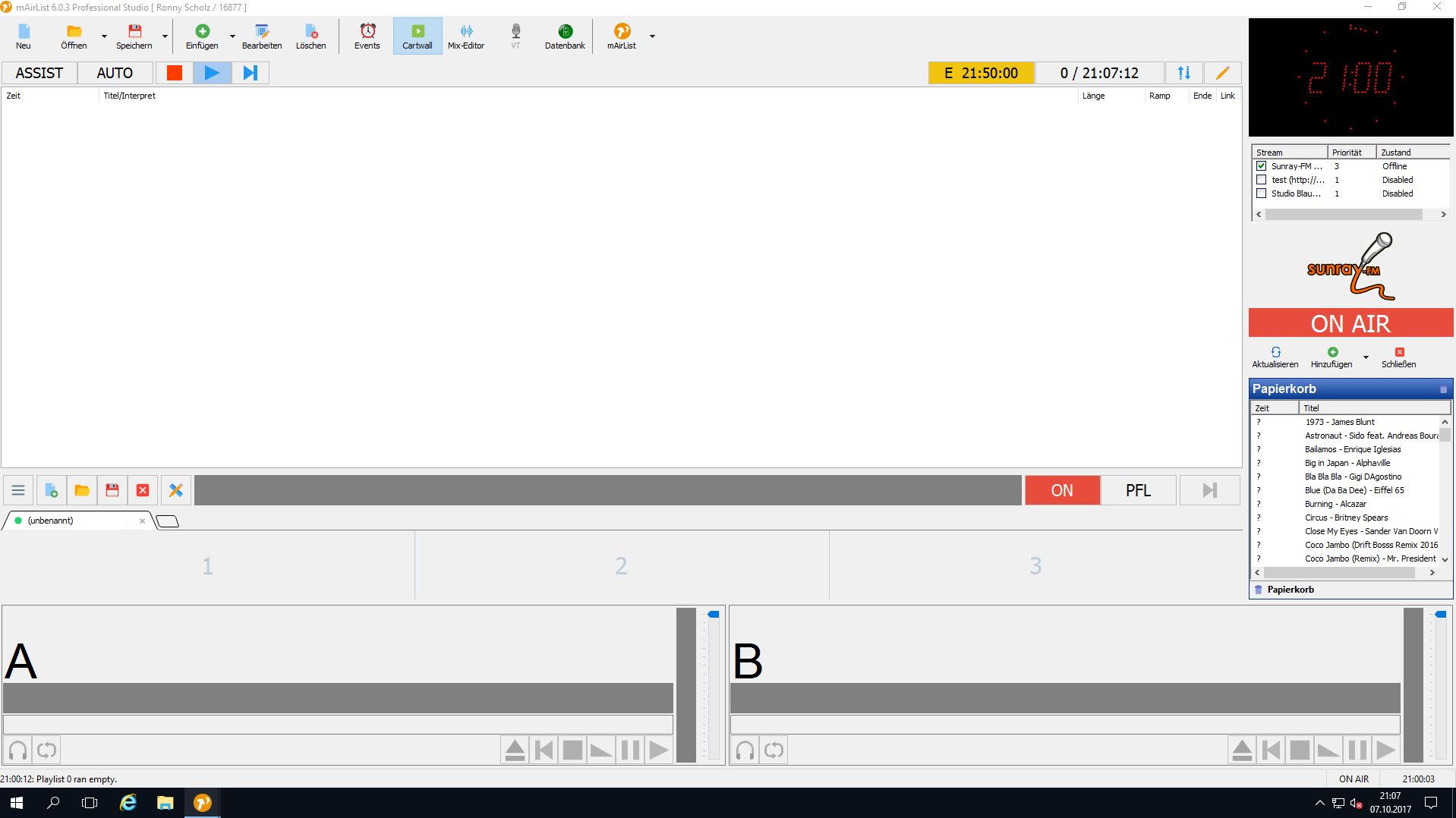1456x818 pixels.
Task: Click the pencil edit icon beside playlist time
Action: point(1222,73)
